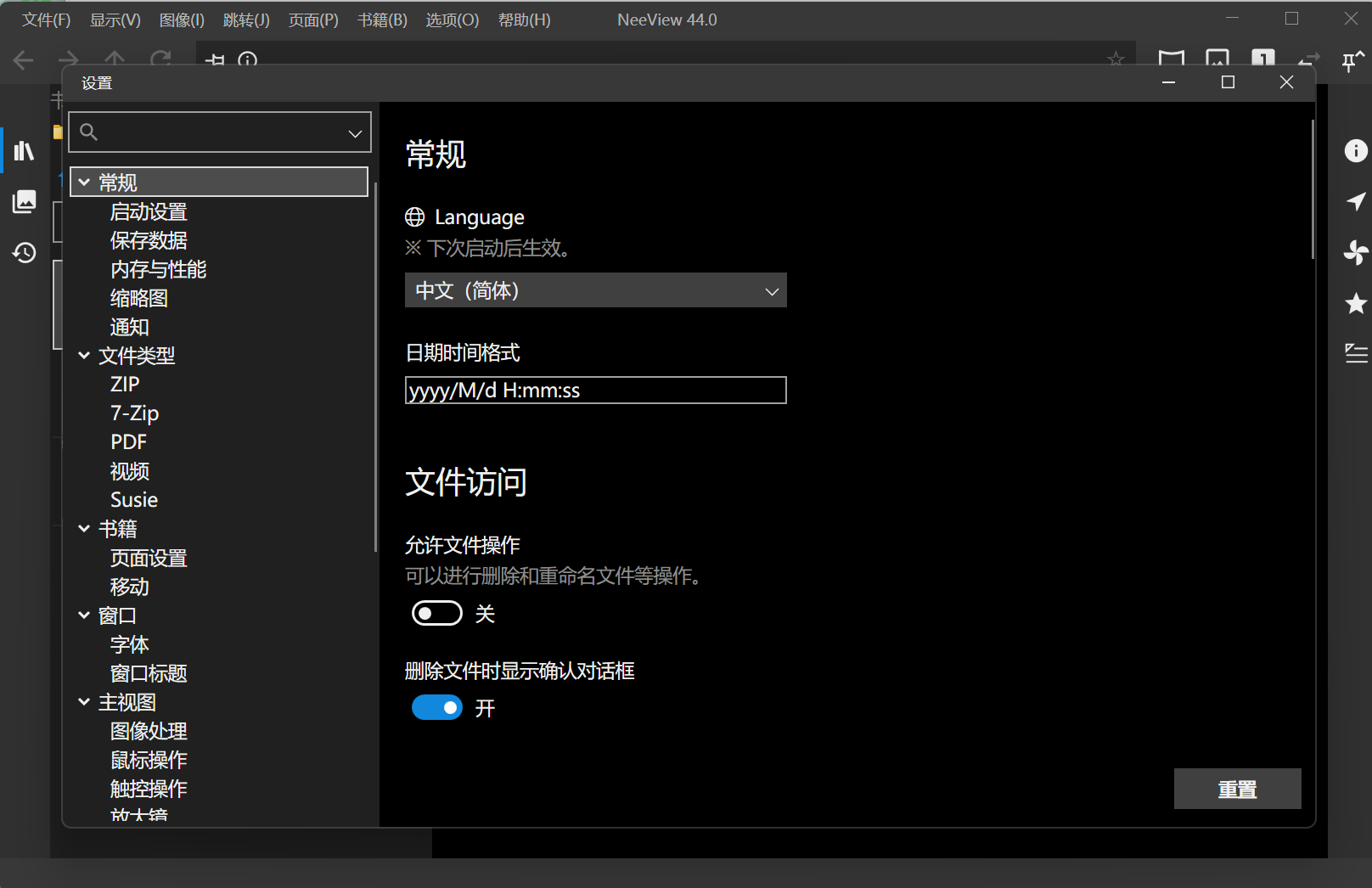Click the date-time format input field

(595, 390)
